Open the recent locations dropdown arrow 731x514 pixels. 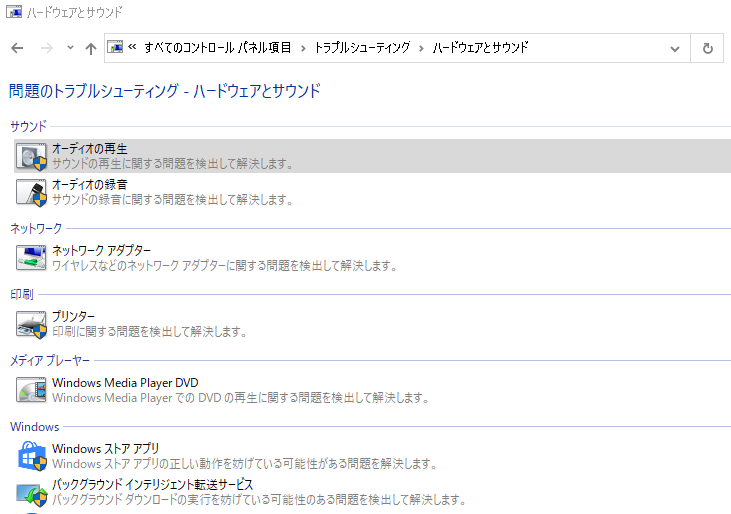70,48
